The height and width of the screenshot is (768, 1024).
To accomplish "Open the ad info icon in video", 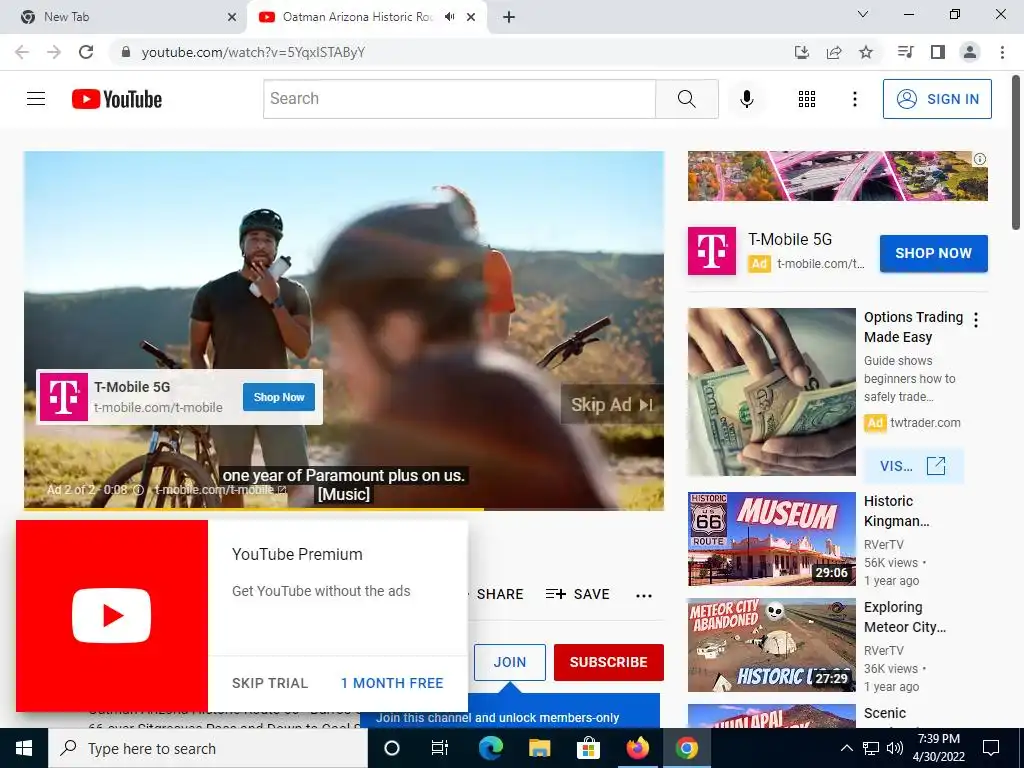I will point(138,490).
